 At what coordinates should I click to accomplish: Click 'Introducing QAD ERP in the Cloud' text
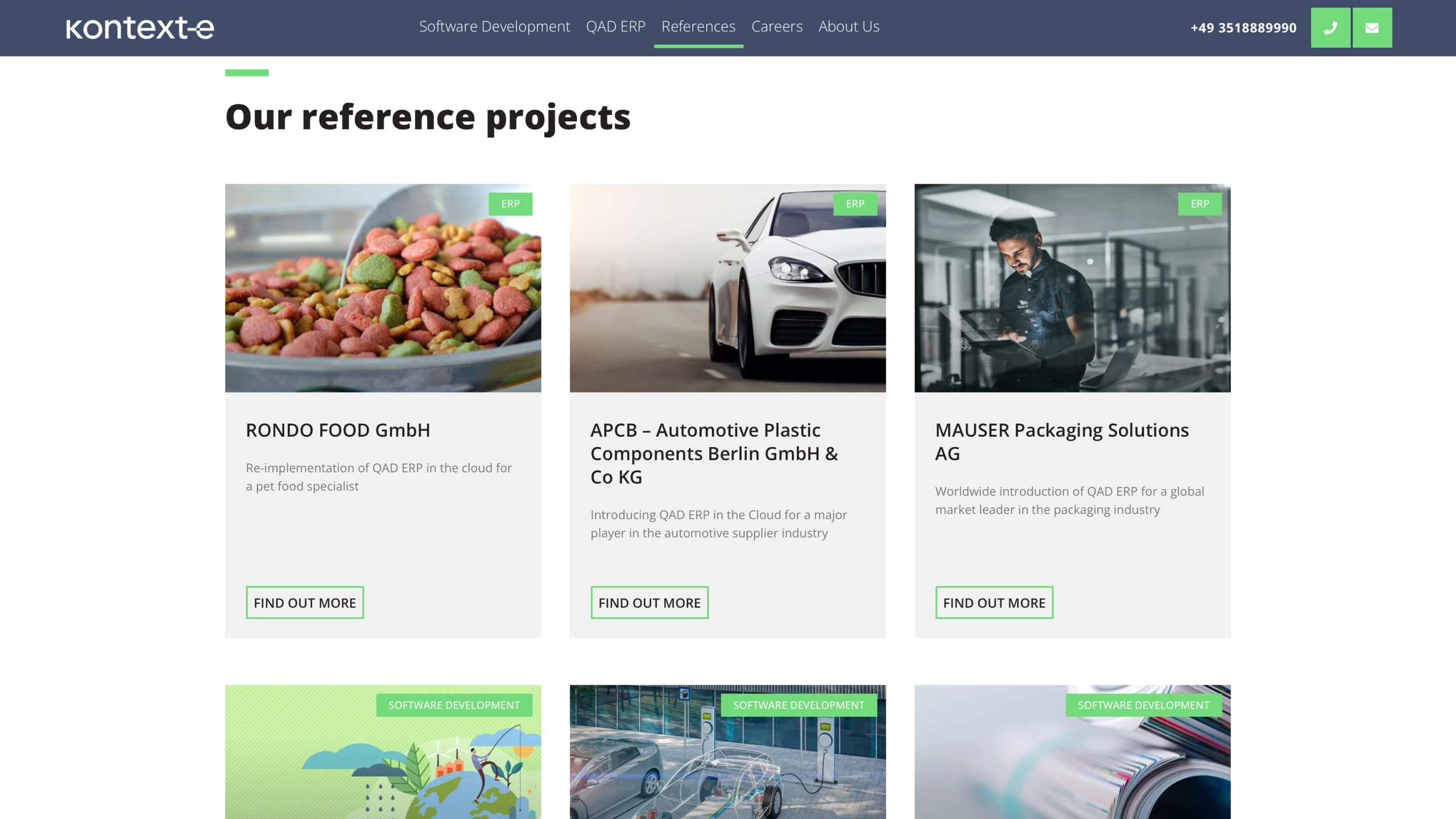(x=719, y=523)
